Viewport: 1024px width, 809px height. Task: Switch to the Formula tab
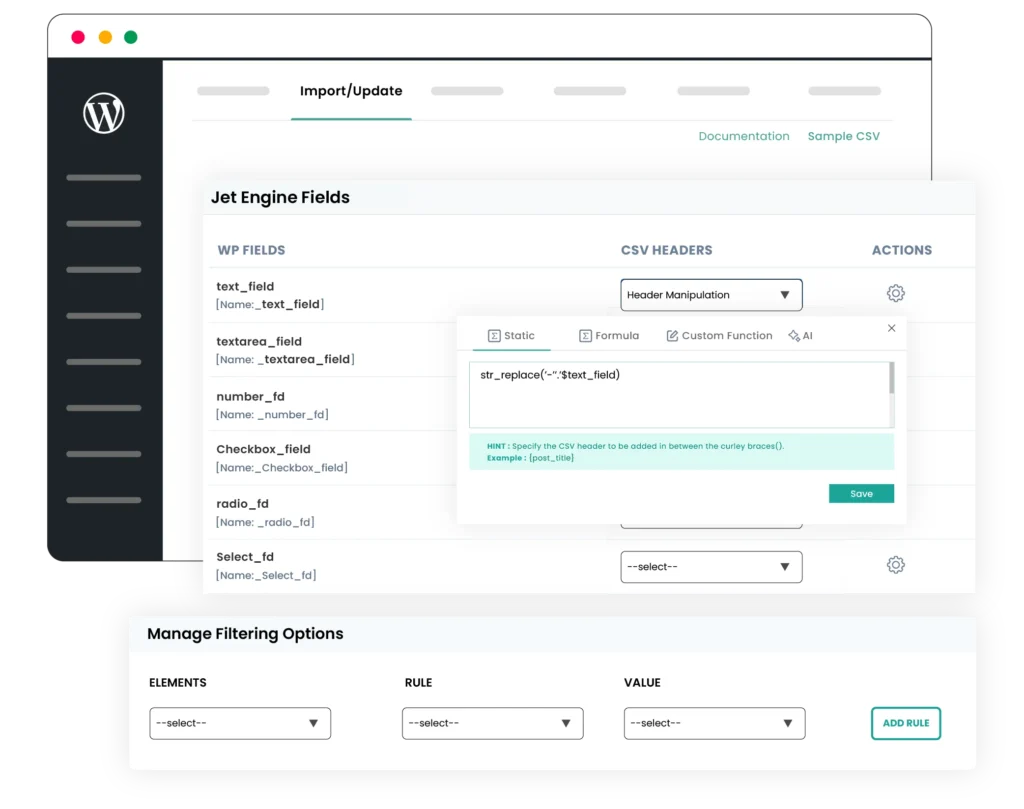click(608, 336)
